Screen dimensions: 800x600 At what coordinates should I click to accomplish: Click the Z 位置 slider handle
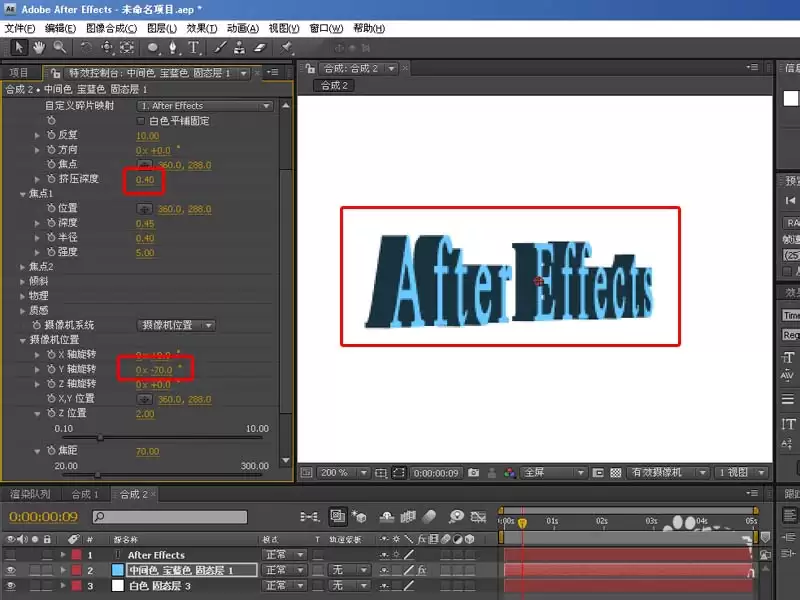[x=100, y=437]
